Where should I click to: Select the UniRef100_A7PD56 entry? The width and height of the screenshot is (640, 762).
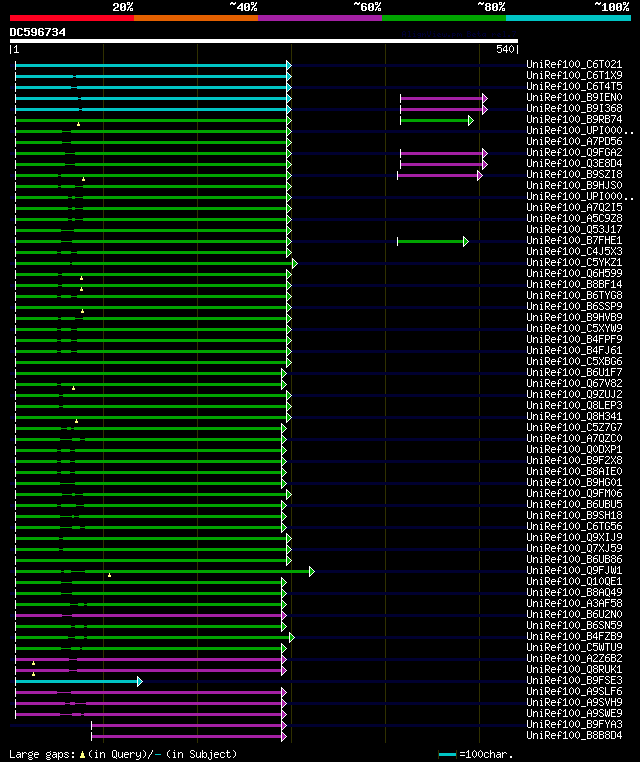point(574,141)
